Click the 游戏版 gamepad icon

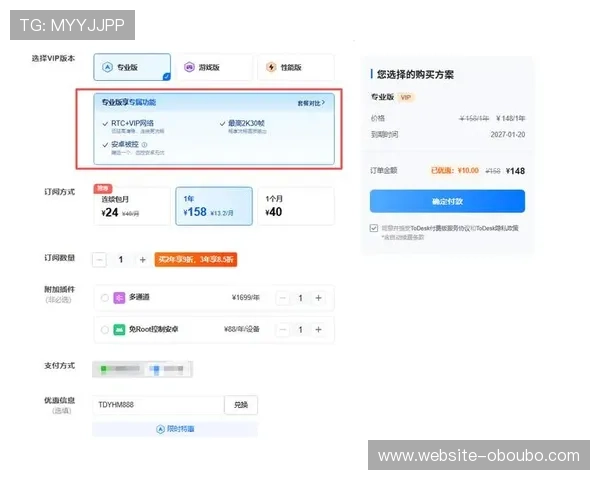coord(189,67)
